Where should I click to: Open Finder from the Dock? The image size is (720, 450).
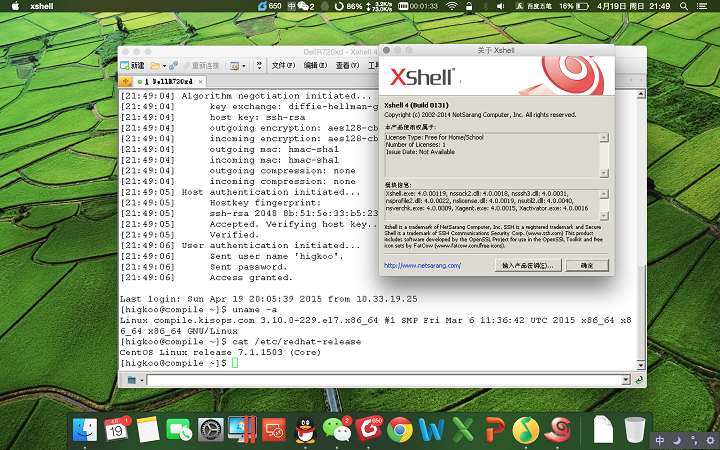85,430
